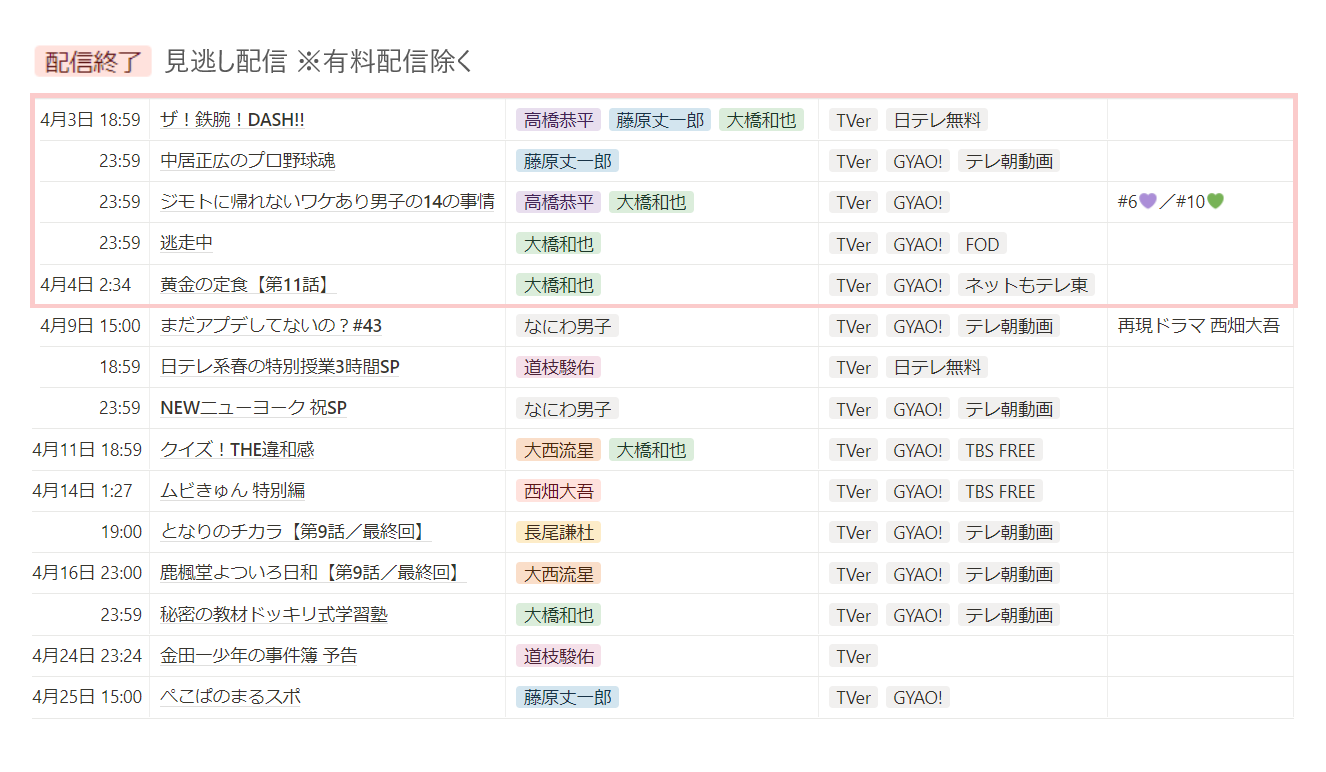Open 鹿楓堂よついろ日和【第9話／最終回】 link
Screen dimensions: 1326x772
point(312,574)
